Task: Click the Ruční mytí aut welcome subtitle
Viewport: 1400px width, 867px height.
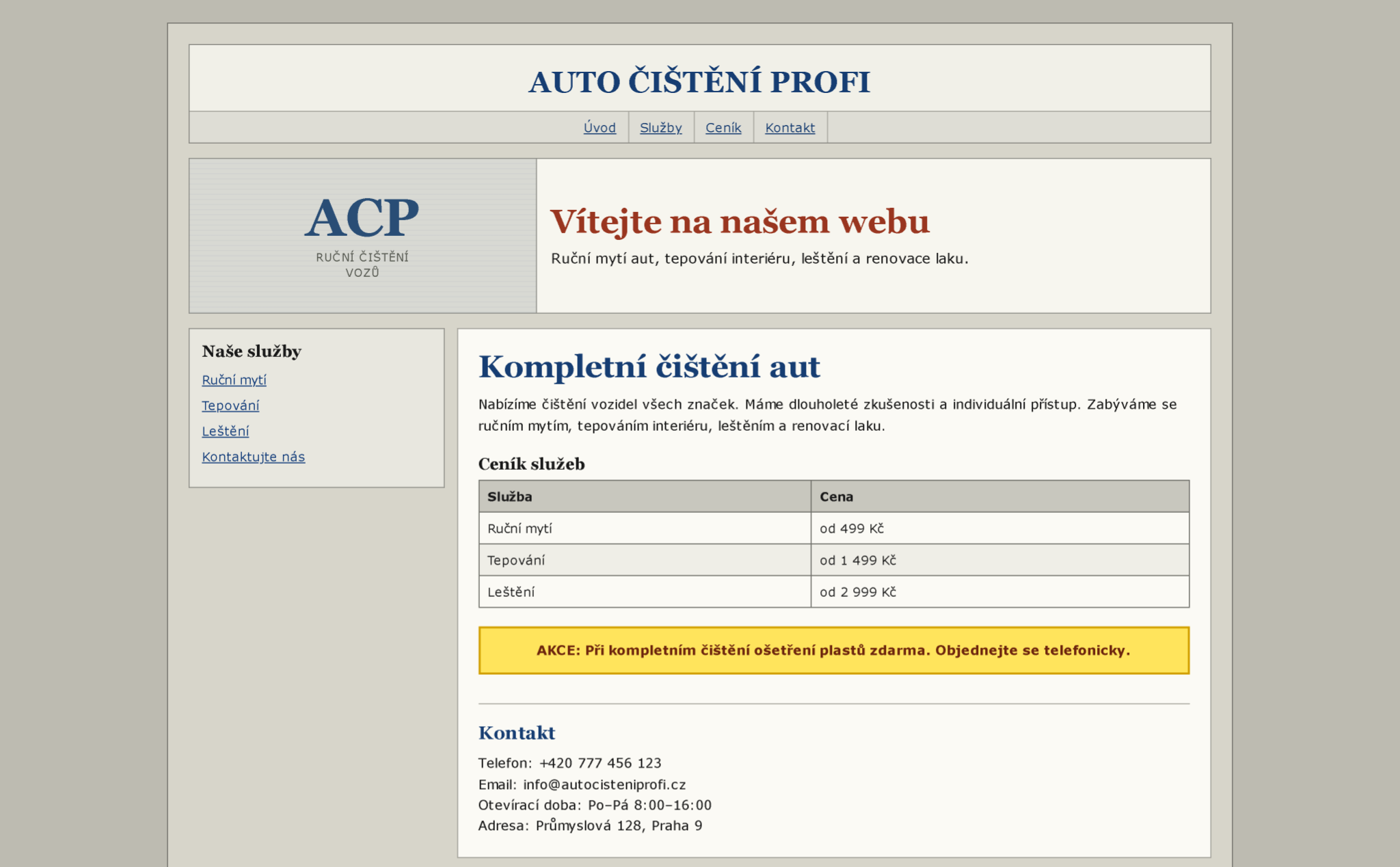Action: point(759,259)
